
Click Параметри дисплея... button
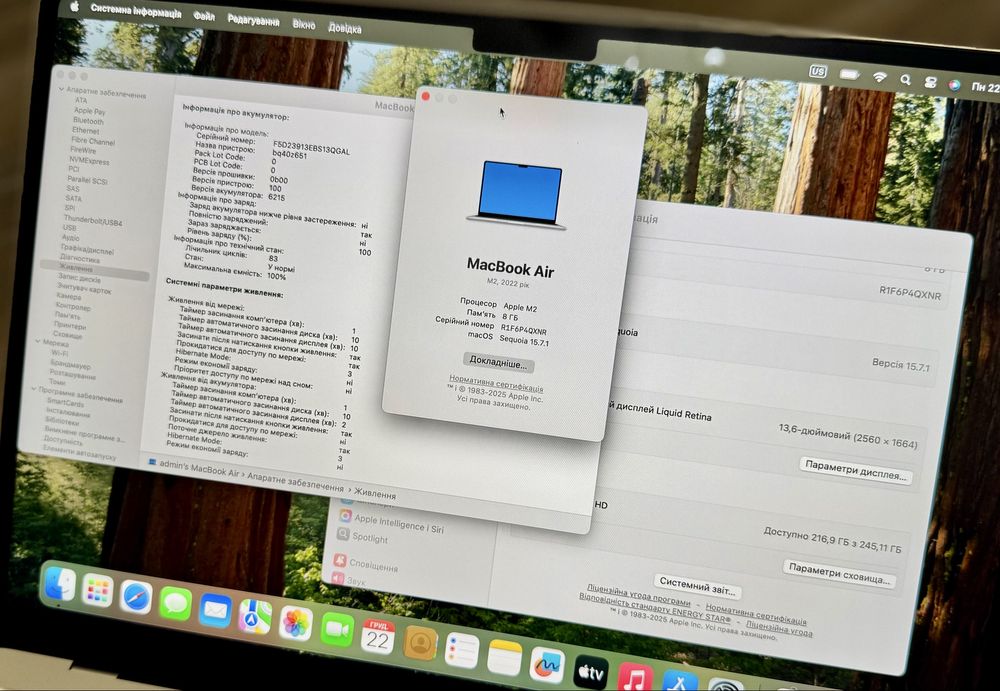point(855,470)
